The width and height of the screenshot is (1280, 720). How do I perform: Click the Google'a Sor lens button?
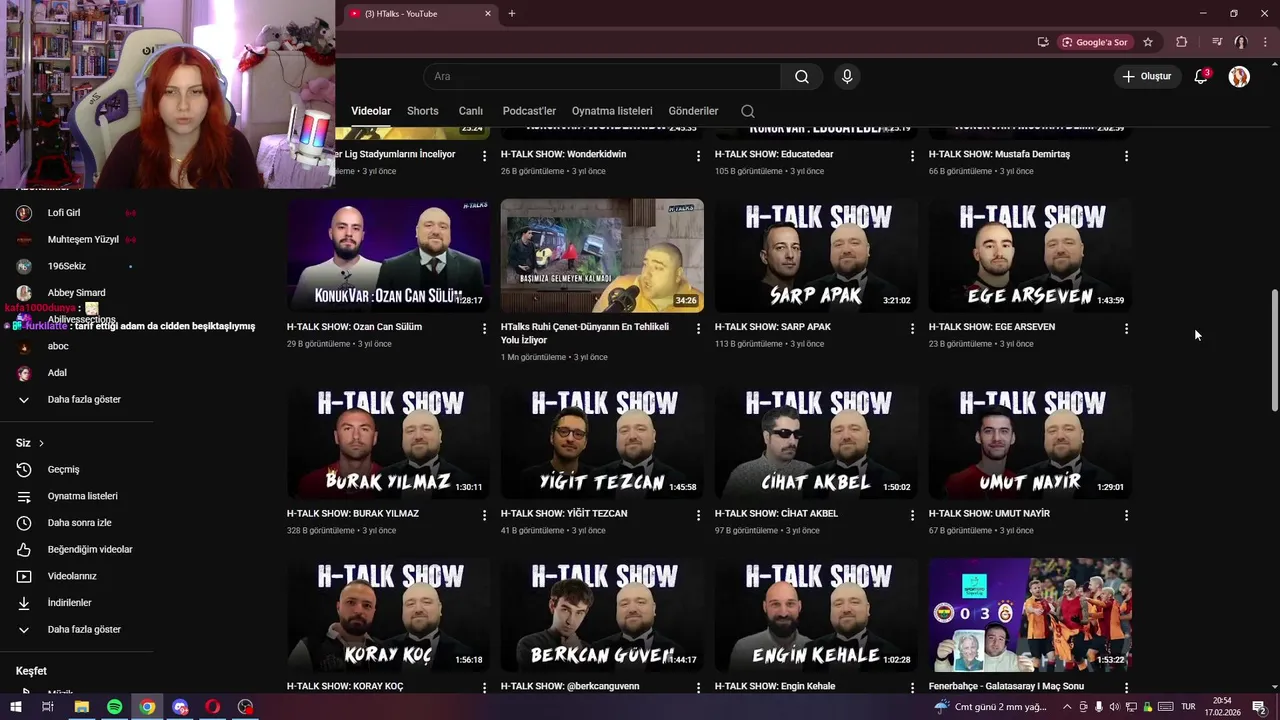click(x=1095, y=42)
